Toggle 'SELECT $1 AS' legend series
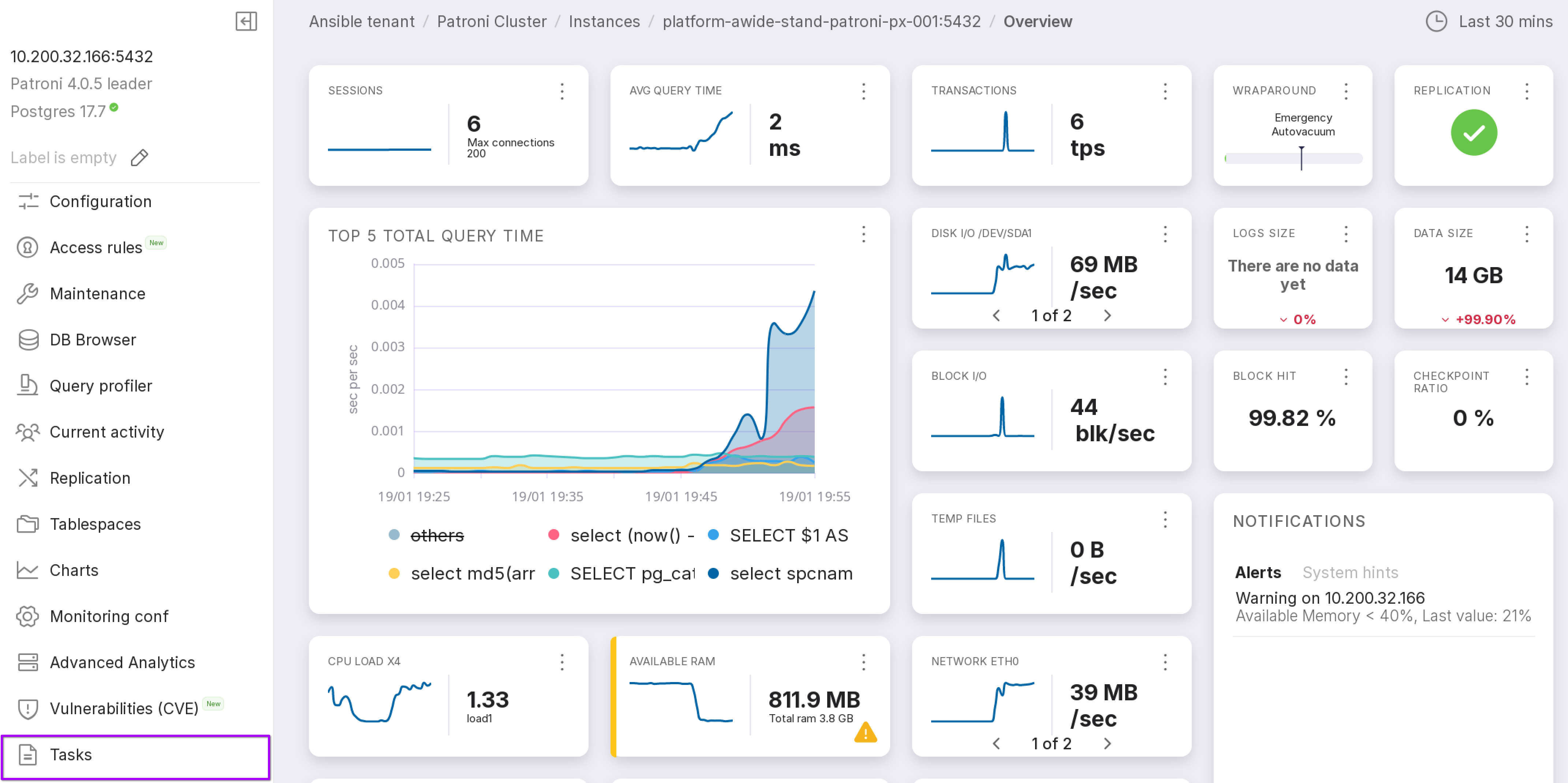The image size is (1568, 783). coord(788,535)
